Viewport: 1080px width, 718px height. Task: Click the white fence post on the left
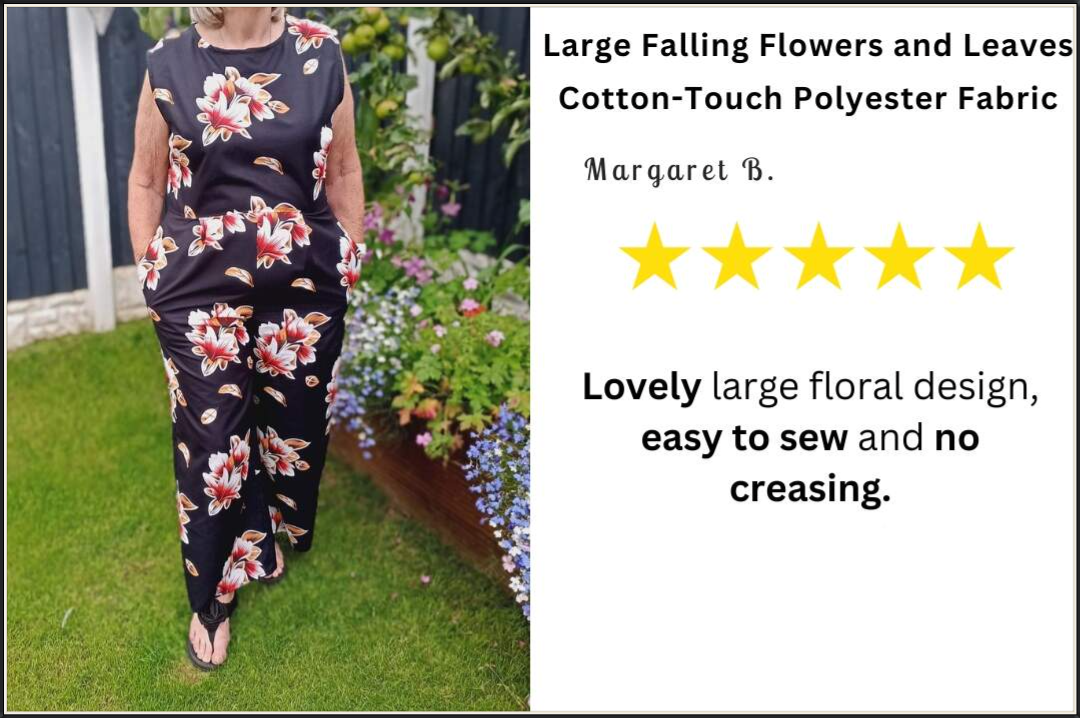pos(92,169)
